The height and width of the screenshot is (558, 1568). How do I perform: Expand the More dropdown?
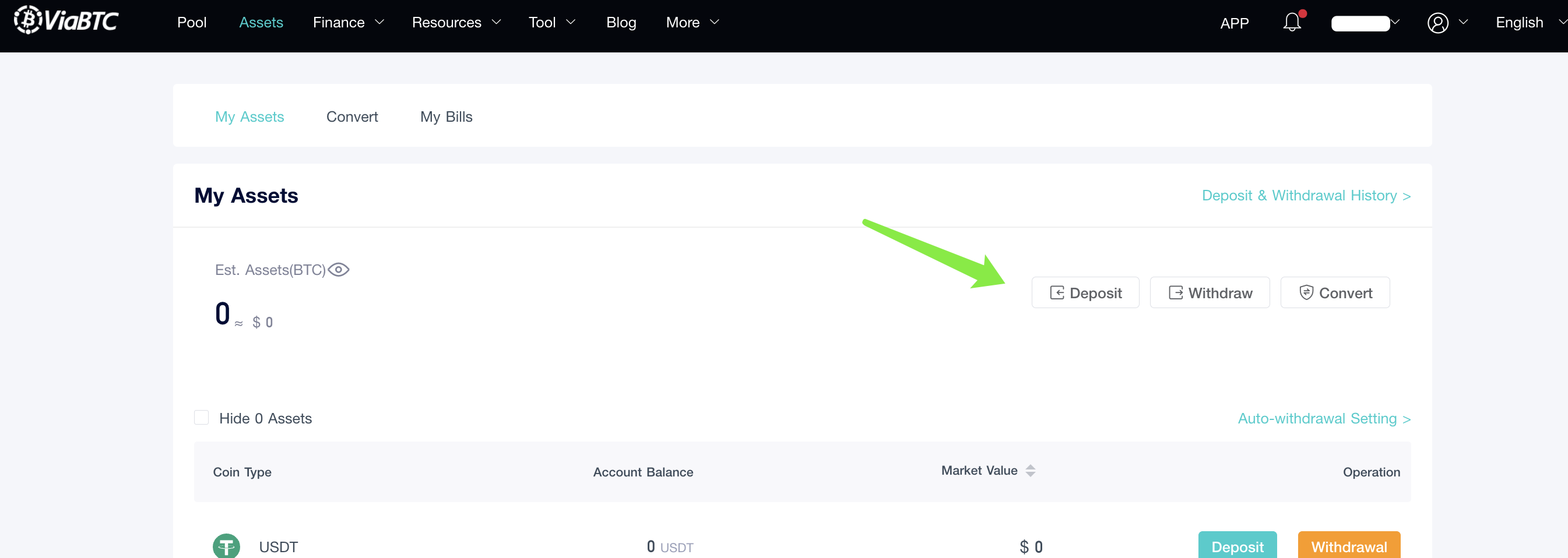(x=692, y=23)
